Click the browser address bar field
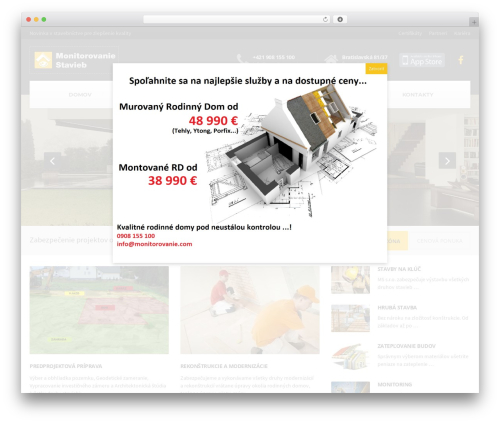Image resolution: width=500 pixels, height=423 pixels. (236, 20)
